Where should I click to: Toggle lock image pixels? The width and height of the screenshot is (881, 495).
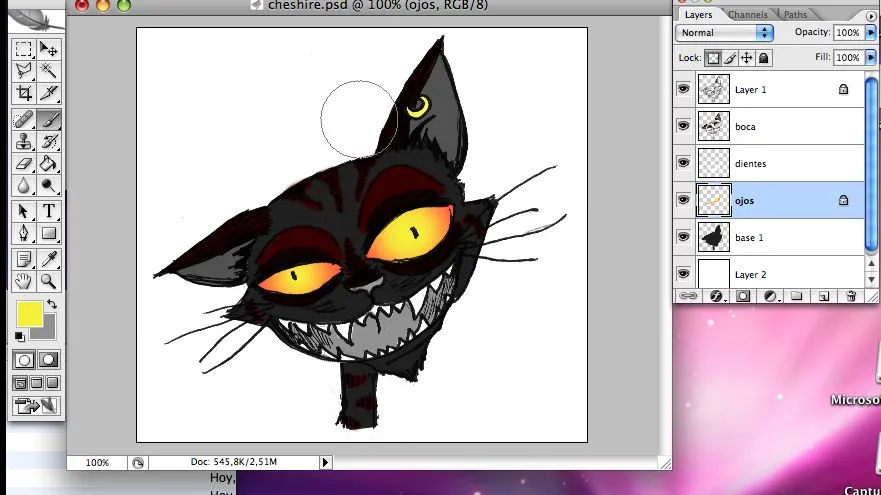730,58
